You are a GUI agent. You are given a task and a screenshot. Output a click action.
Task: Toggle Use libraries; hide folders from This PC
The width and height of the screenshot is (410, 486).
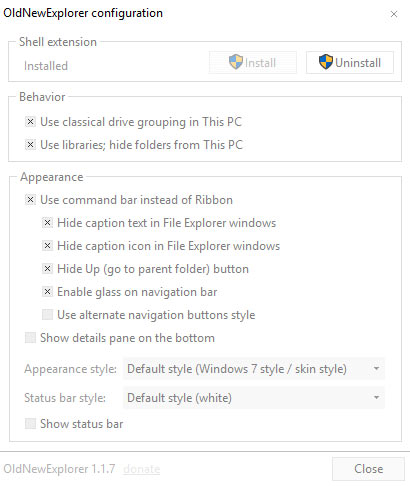point(30,145)
